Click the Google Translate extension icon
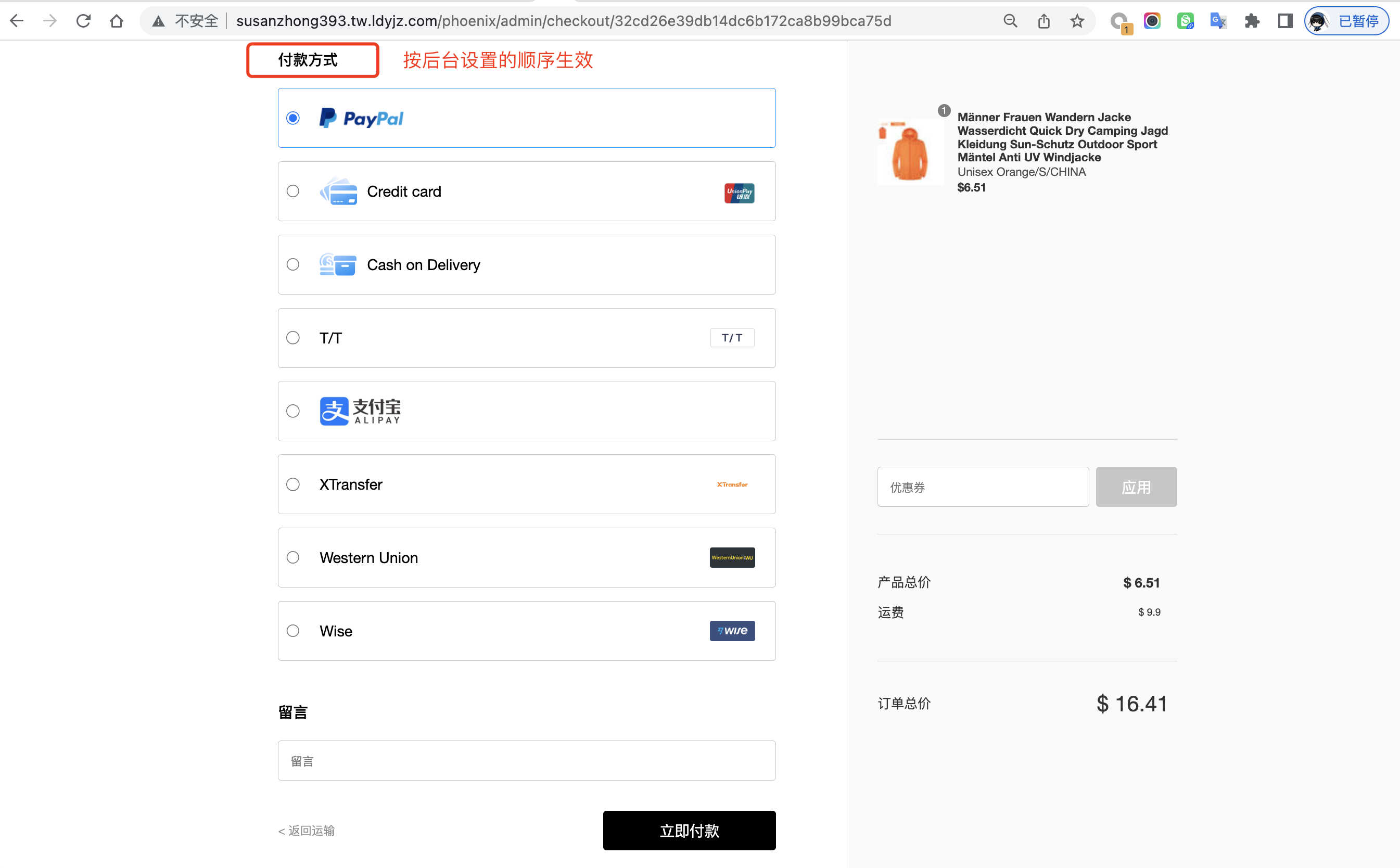Viewport: 1400px width, 868px height. [1218, 21]
